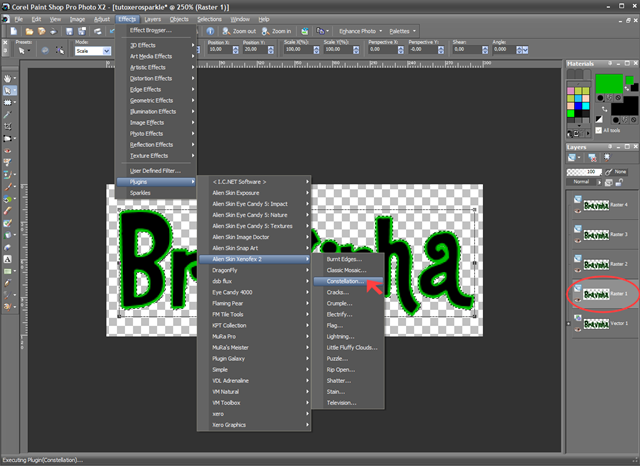Click the New document icon
The width and height of the screenshot is (640, 466).
point(13,31)
